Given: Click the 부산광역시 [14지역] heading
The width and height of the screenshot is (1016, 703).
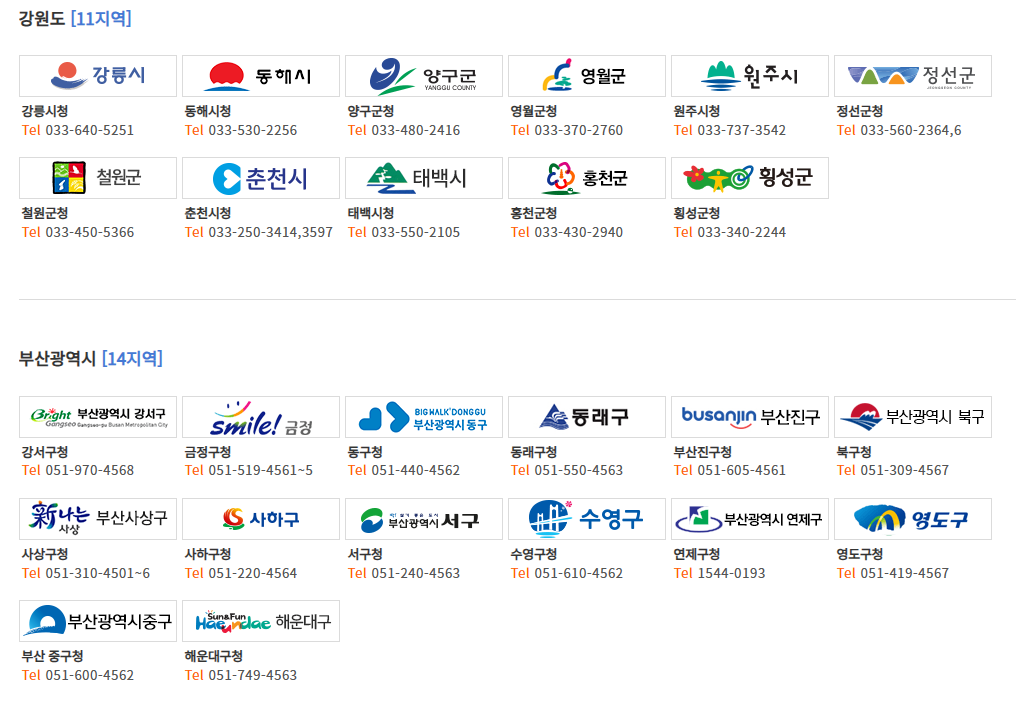Looking at the screenshot, I should point(90,358).
